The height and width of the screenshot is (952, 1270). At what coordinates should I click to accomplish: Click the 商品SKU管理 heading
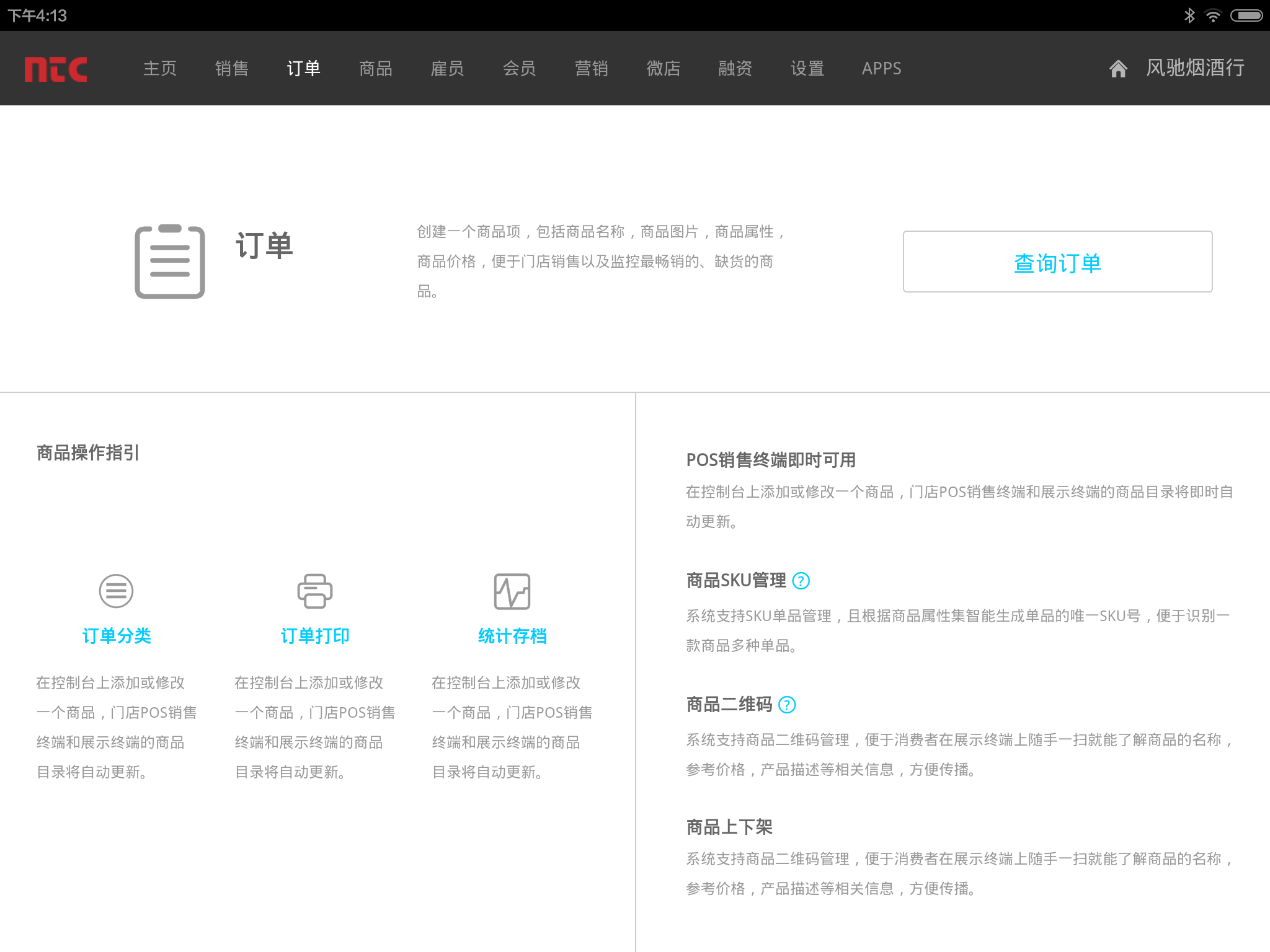pos(736,581)
